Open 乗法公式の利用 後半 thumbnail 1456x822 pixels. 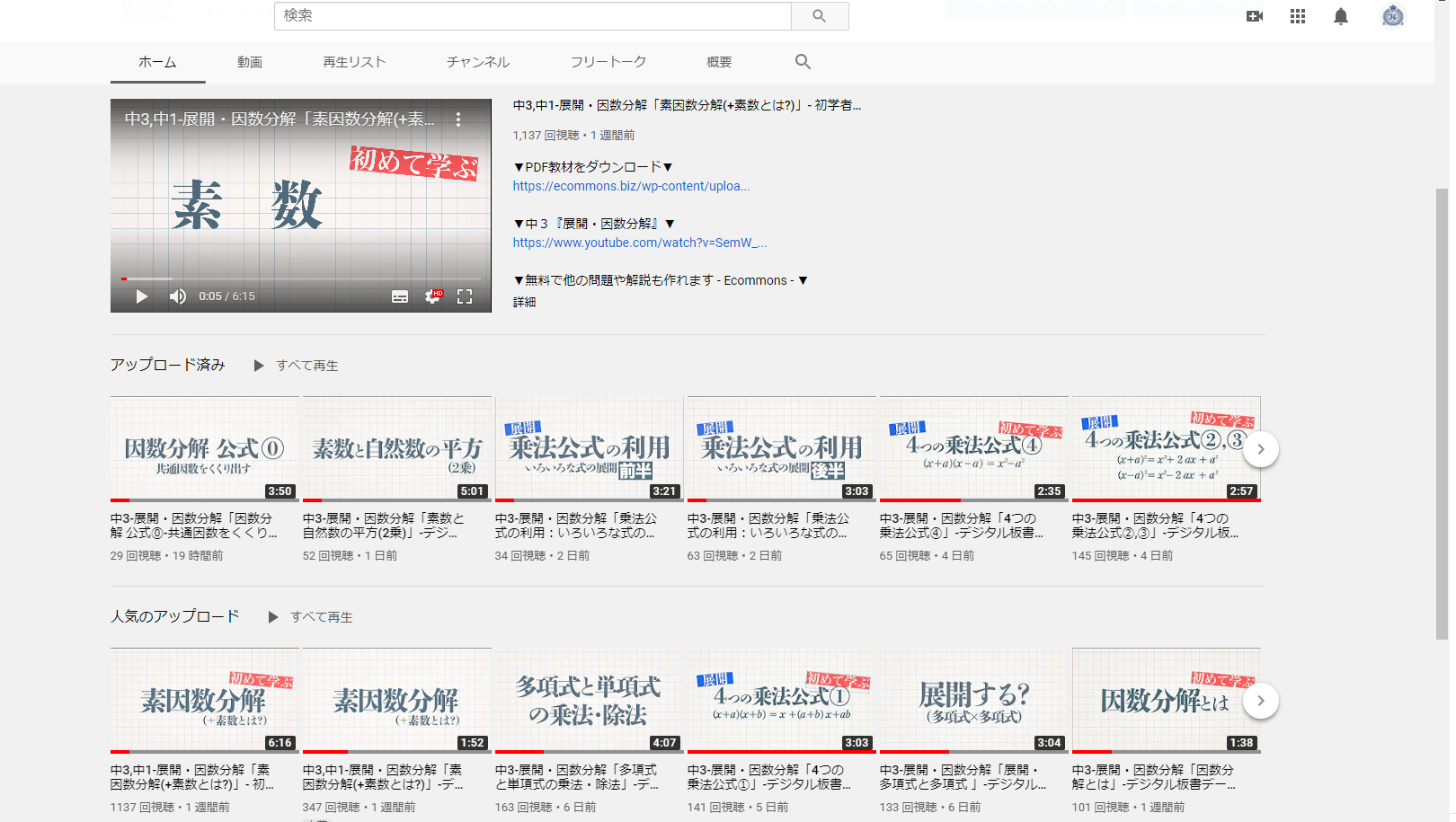782,449
